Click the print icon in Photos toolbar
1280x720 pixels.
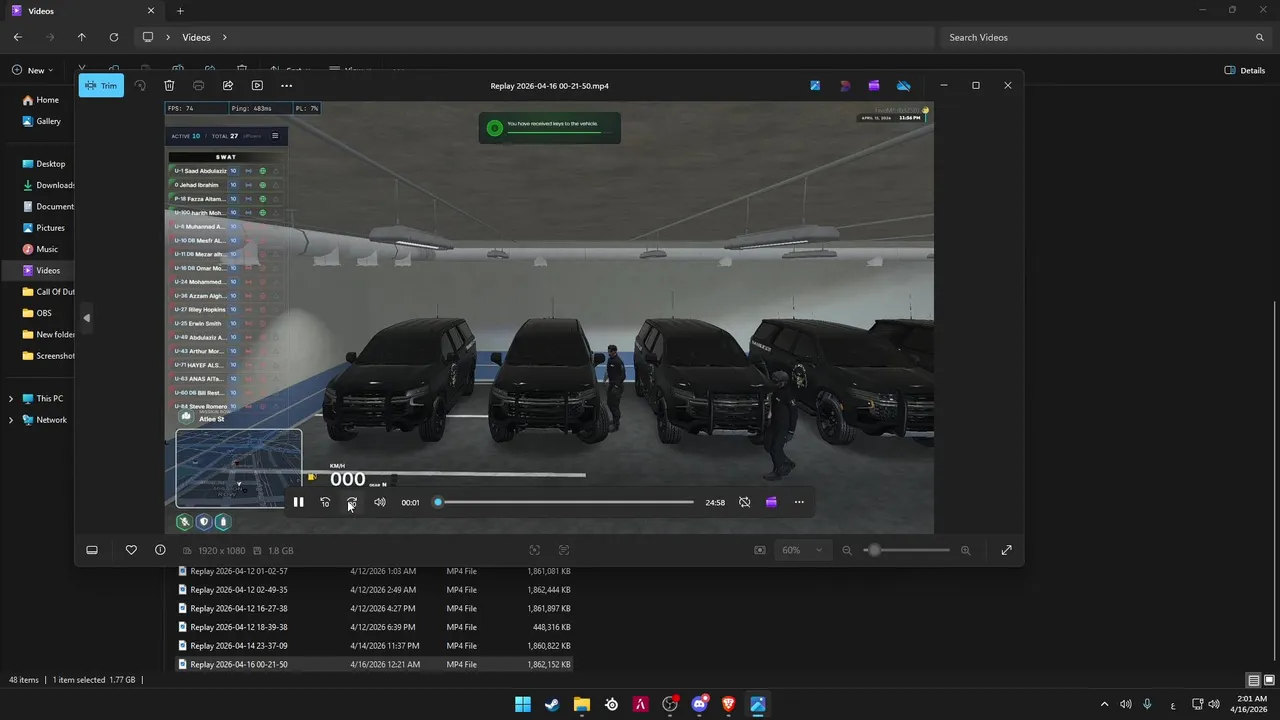198,86
